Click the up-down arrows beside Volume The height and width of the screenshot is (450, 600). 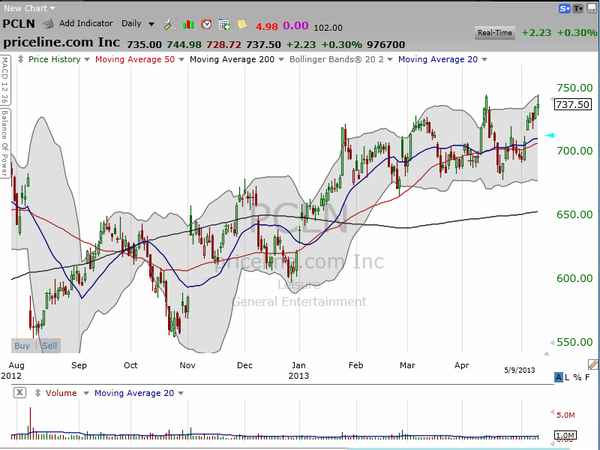[x=38, y=393]
